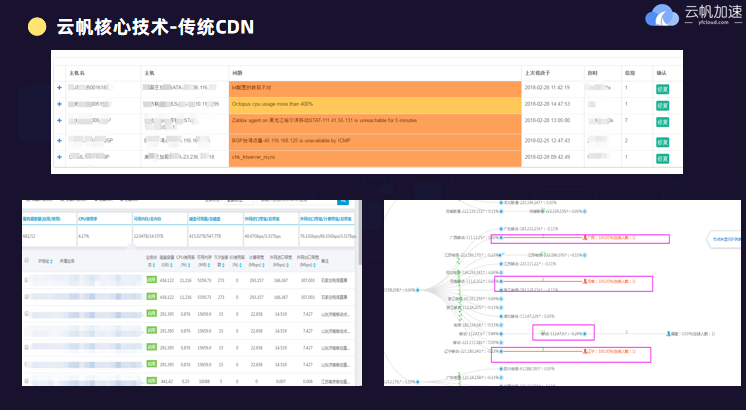Viewport: 746px width, 410px height.
Task: Toggle the select-all checkbox in server table header
Action: pos(27,261)
